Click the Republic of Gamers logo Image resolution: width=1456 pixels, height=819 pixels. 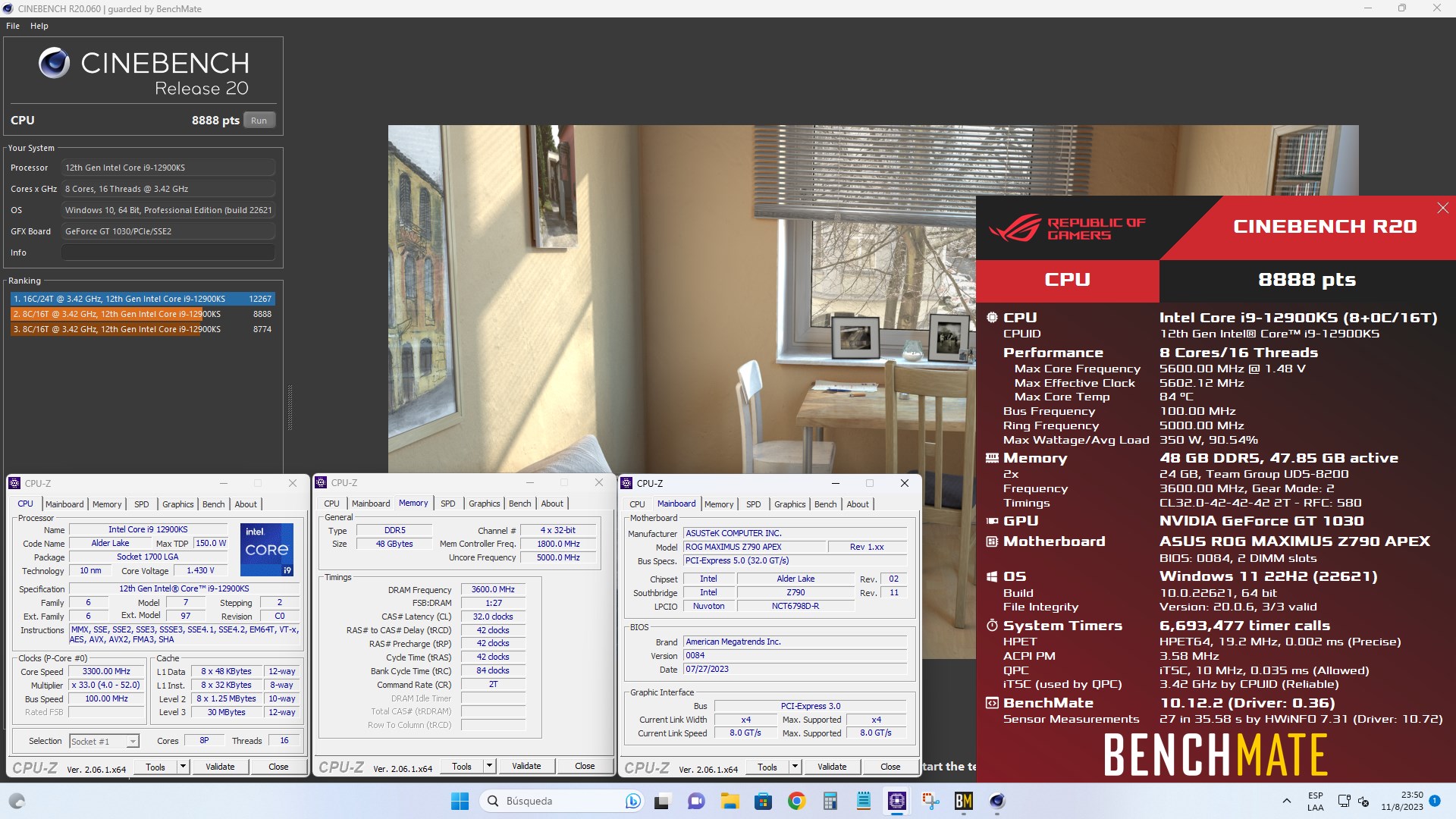tap(1067, 227)
